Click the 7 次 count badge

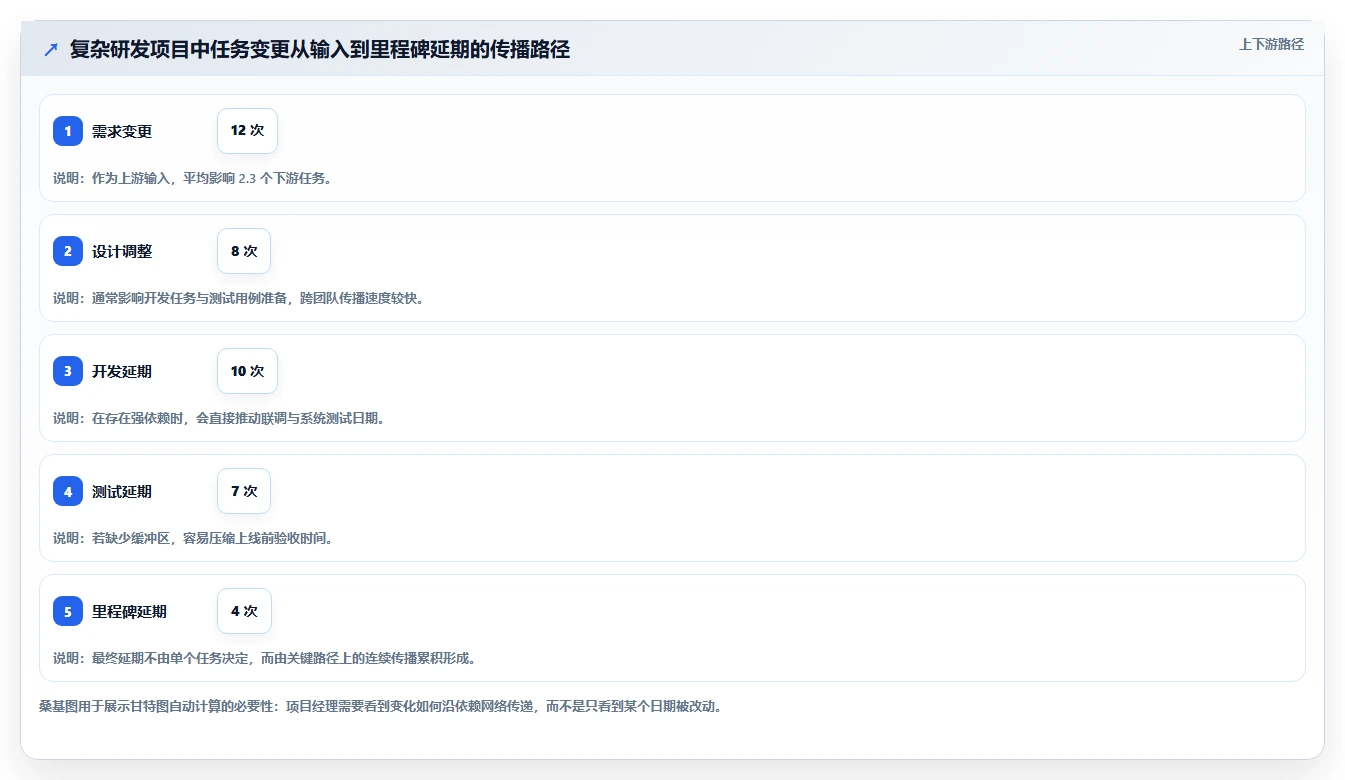coord(244,491)
